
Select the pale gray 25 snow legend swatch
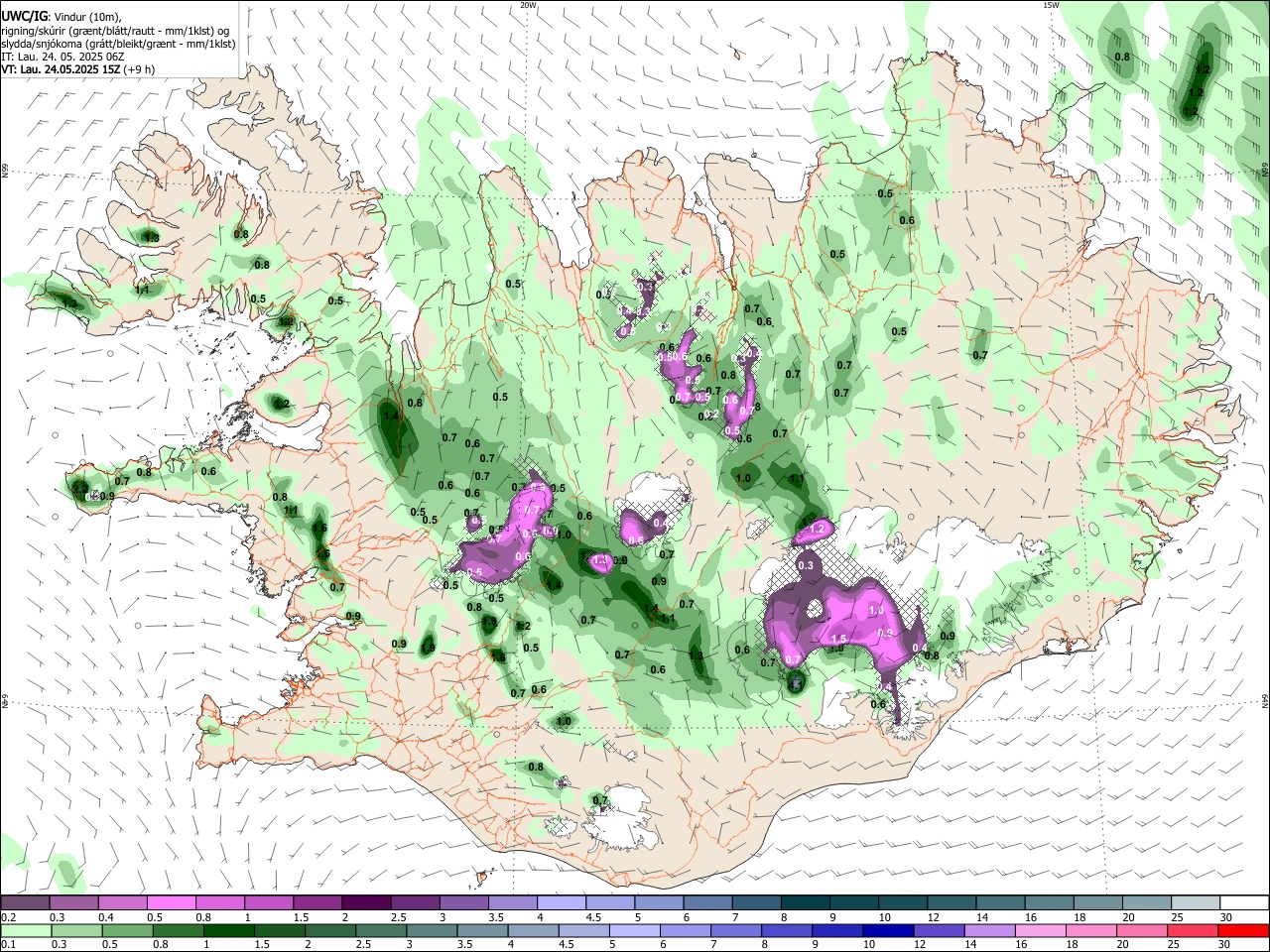pyautogui.click(x=1196, y=902)
